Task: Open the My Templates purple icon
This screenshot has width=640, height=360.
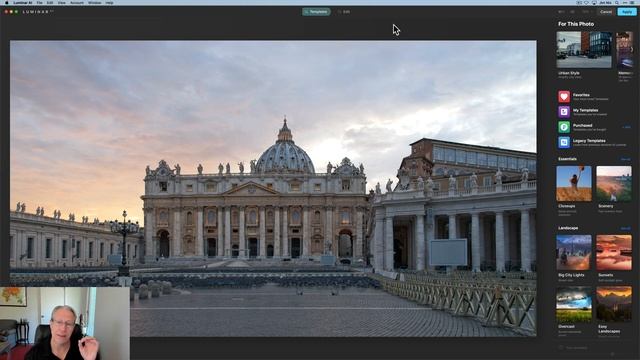Action: click(564, 111)
